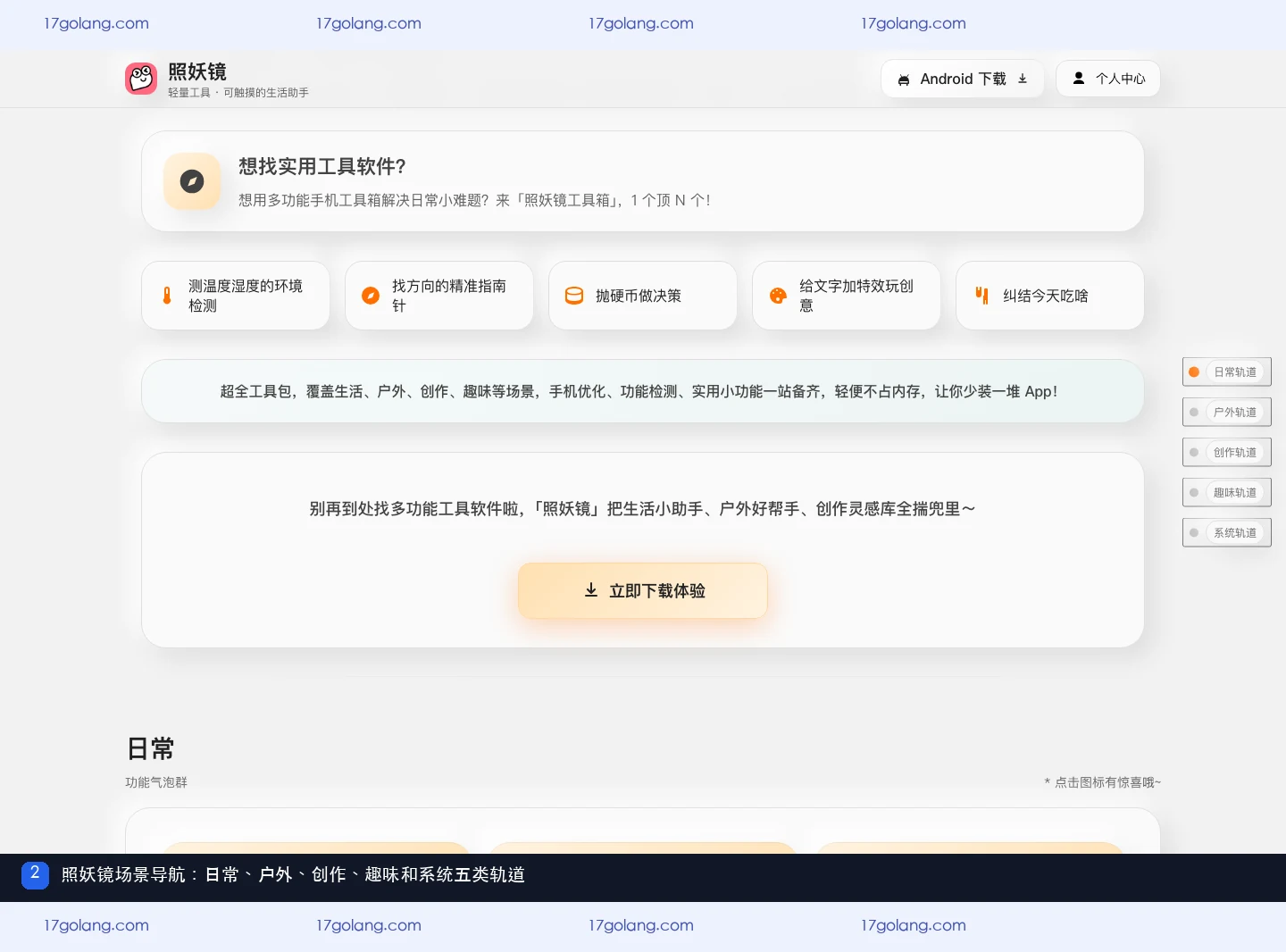Click the 照妖镜 pink mascot logo
Screen dimensions: 1286x952
pyautogui.click(x=141, y=79)
